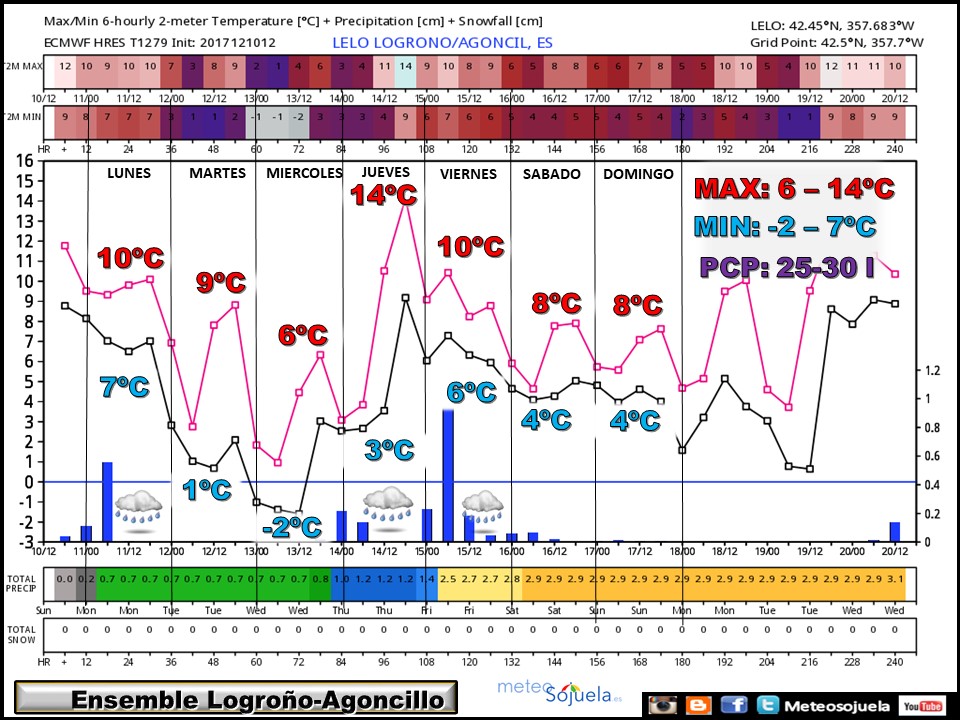Click the blue 6ºC label under VIERNES
The image size is (960, 720).
click(x=471, y=392)
